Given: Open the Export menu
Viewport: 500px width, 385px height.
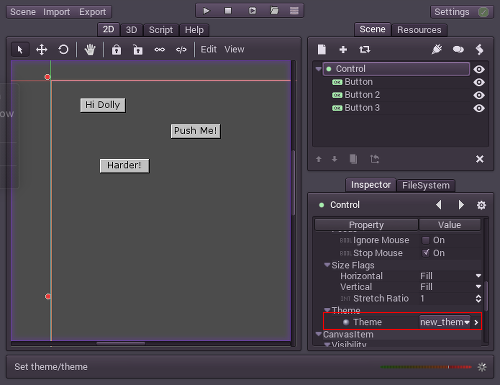Looking at the screenshot, I should pos(92,12).
